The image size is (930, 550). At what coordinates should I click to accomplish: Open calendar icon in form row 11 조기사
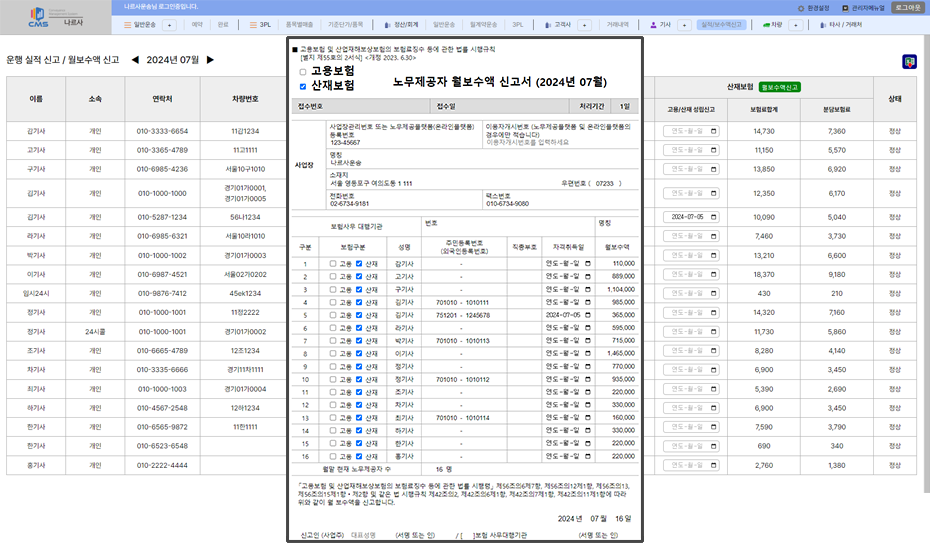pos(588,392)
